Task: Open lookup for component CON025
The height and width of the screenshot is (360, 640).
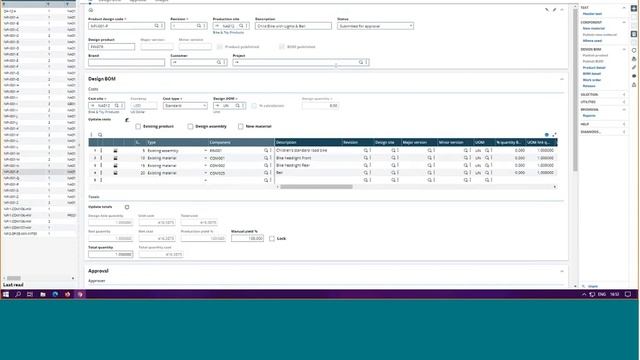Action: coord(266,173)
